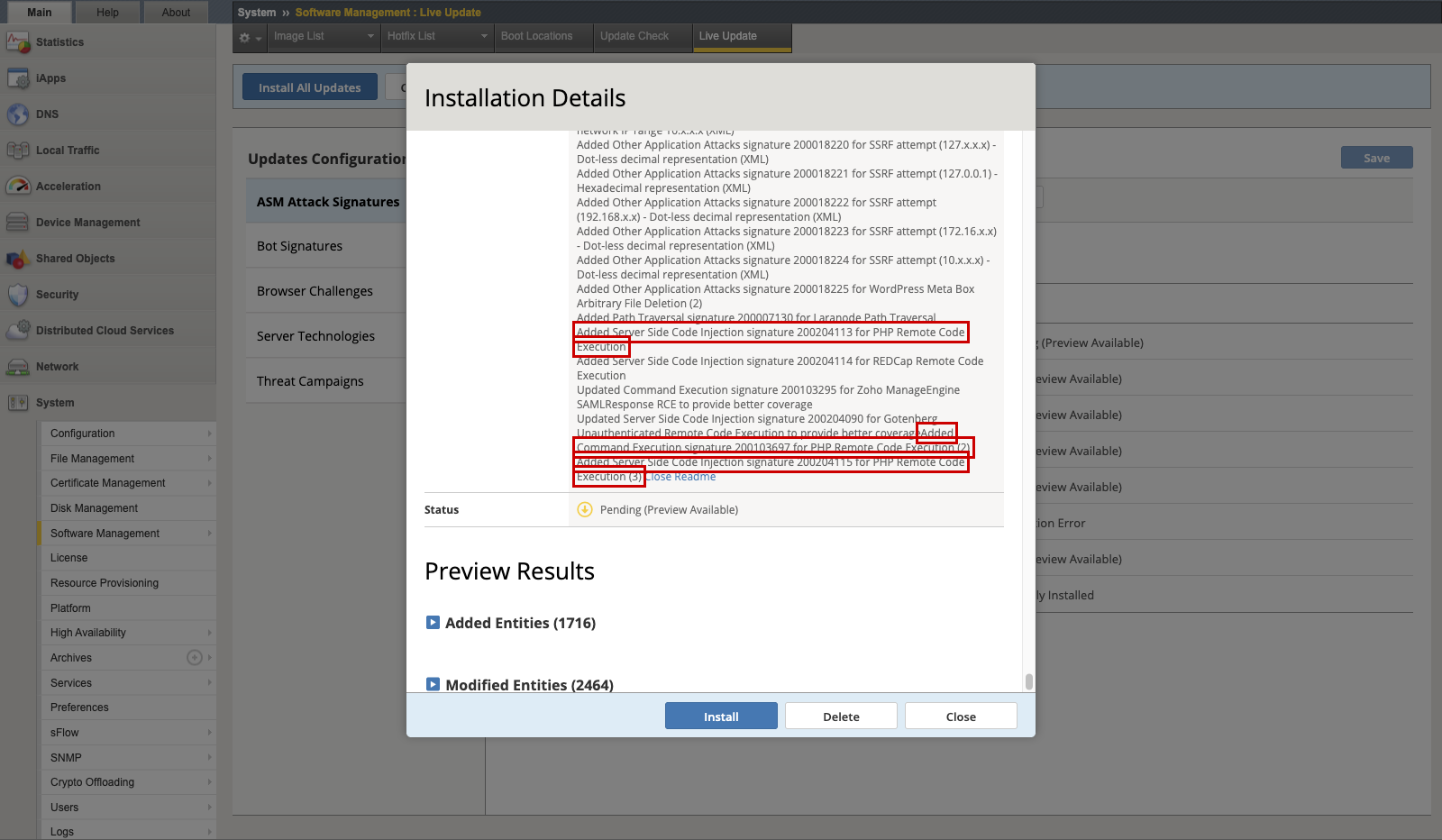
Task: Switch to the Update Check tab
Action: [643, 37]
